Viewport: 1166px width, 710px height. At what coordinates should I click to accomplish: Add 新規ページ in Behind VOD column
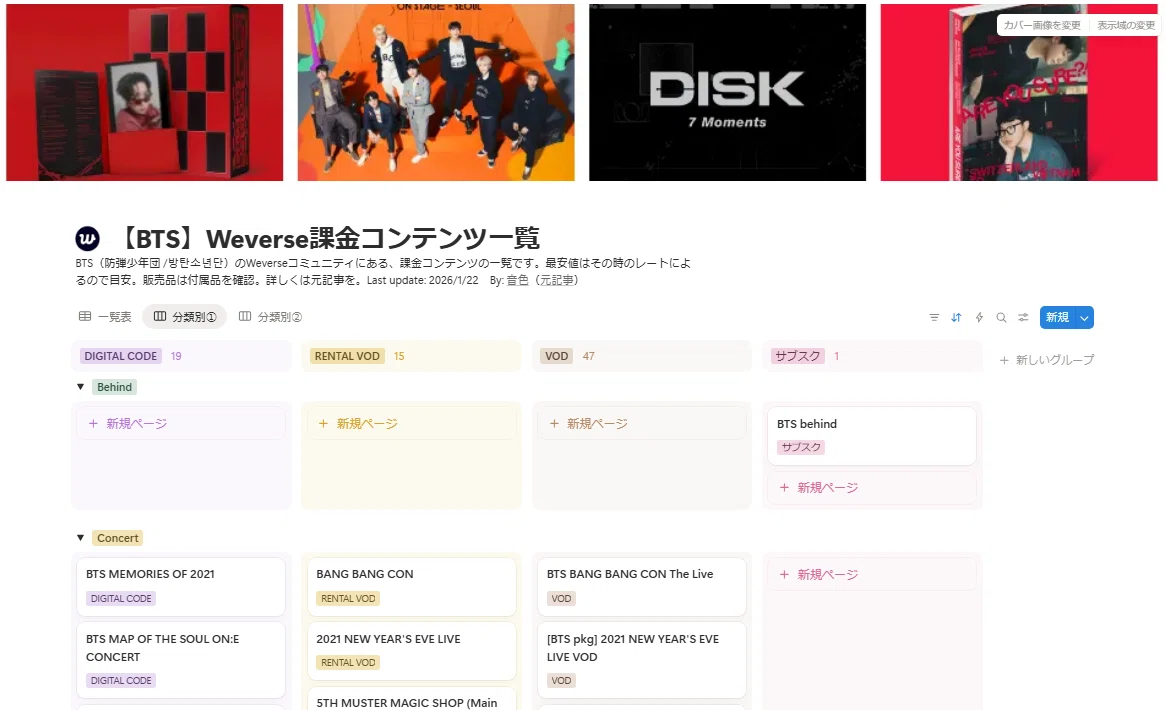[x=642, y=424]
